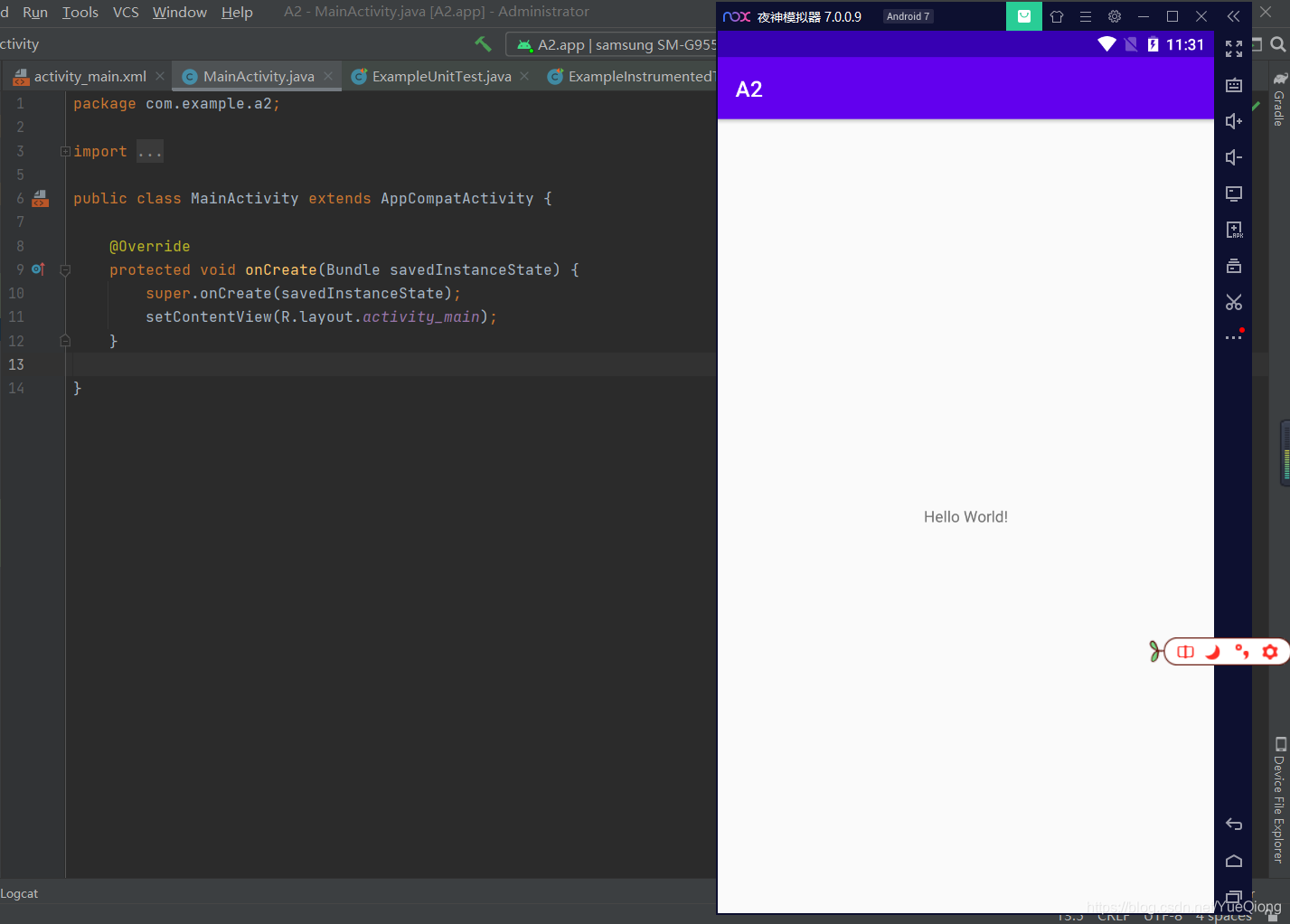Open the Nox hamburger menu

pyautogui.click(x=1086, y=16)
